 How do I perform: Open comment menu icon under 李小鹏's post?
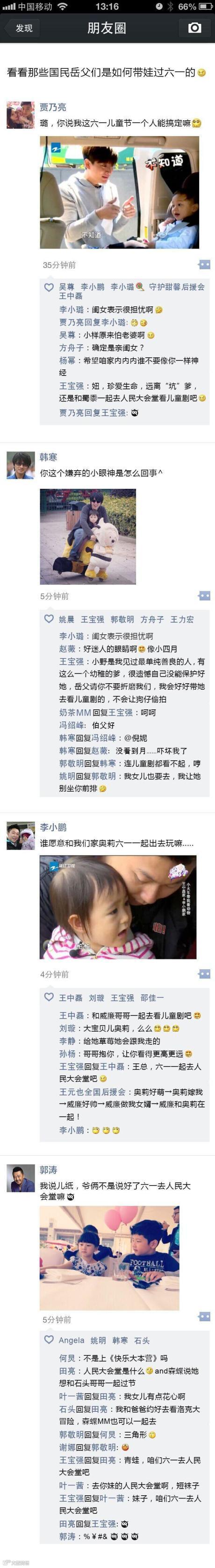click(x=205, y=974)
